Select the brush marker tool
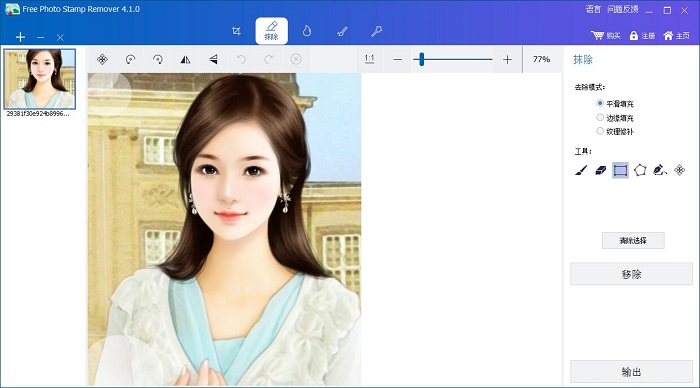 [x=581, y=170]
